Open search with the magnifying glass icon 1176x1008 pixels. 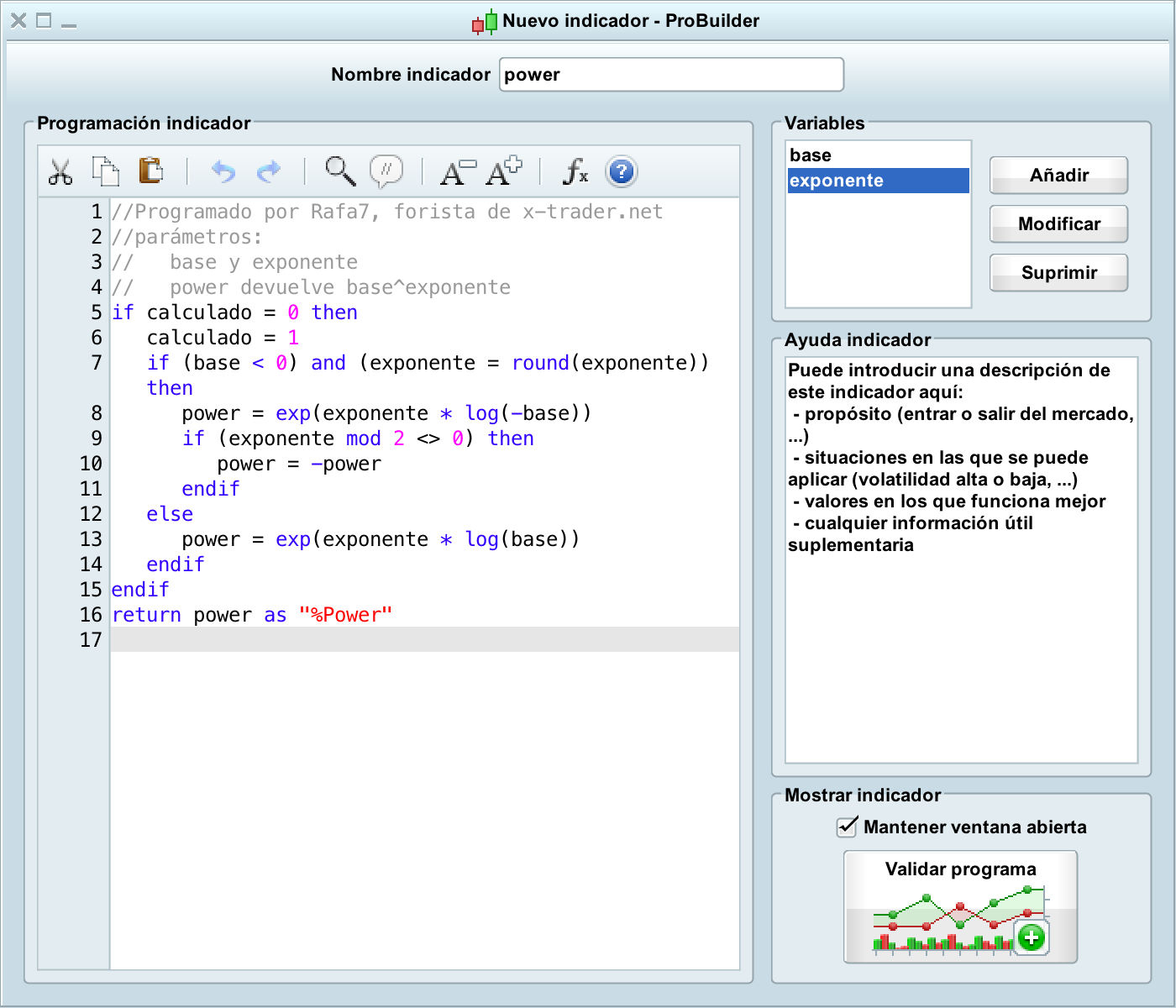pyautogui.click(x=340, y=171)
